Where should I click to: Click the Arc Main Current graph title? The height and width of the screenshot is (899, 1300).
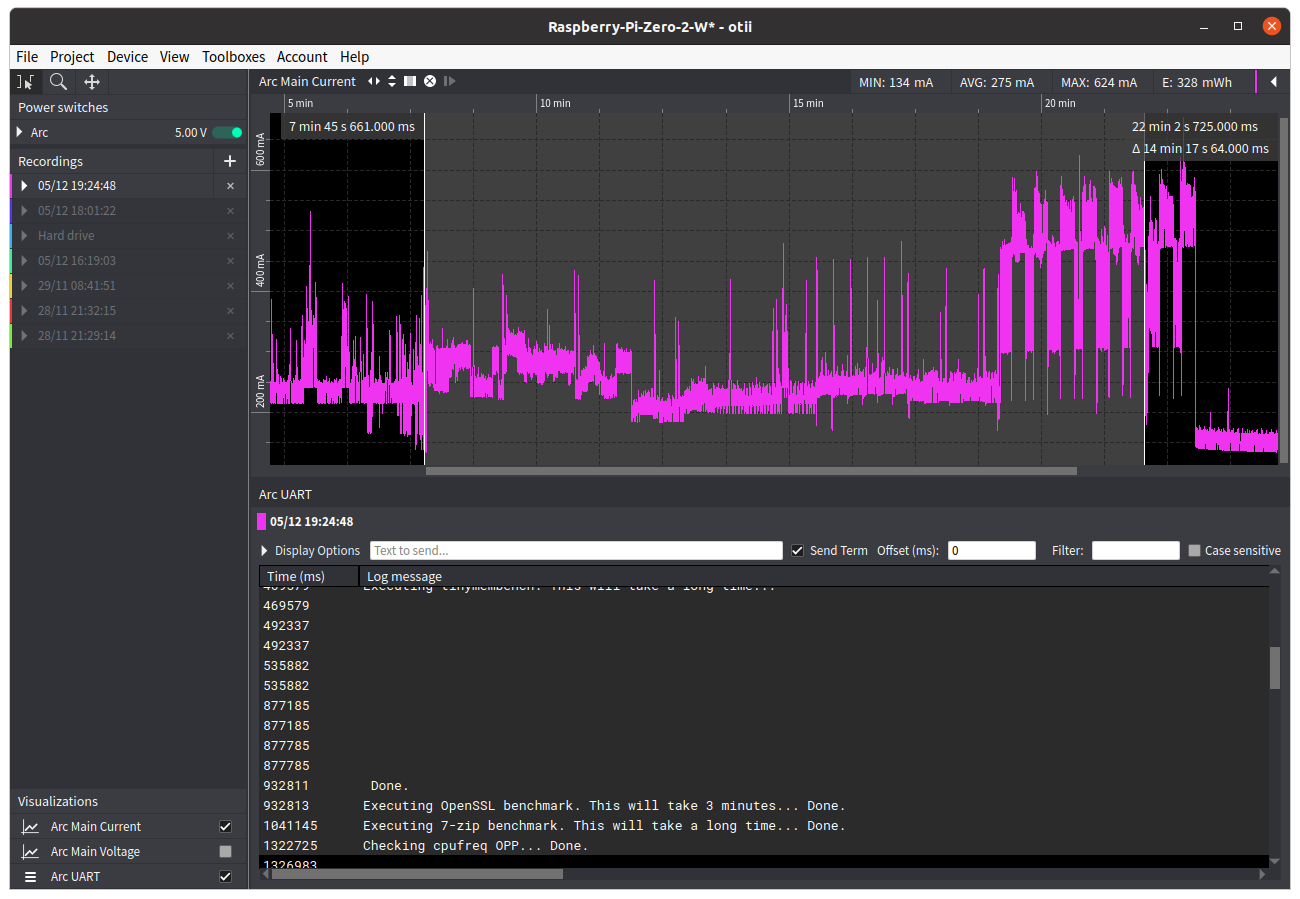pos(307,82)
